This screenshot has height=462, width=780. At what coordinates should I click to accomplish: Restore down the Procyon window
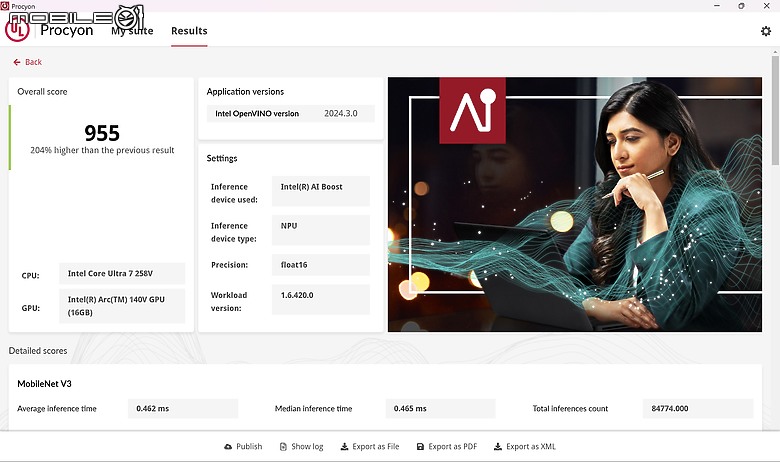741,6
